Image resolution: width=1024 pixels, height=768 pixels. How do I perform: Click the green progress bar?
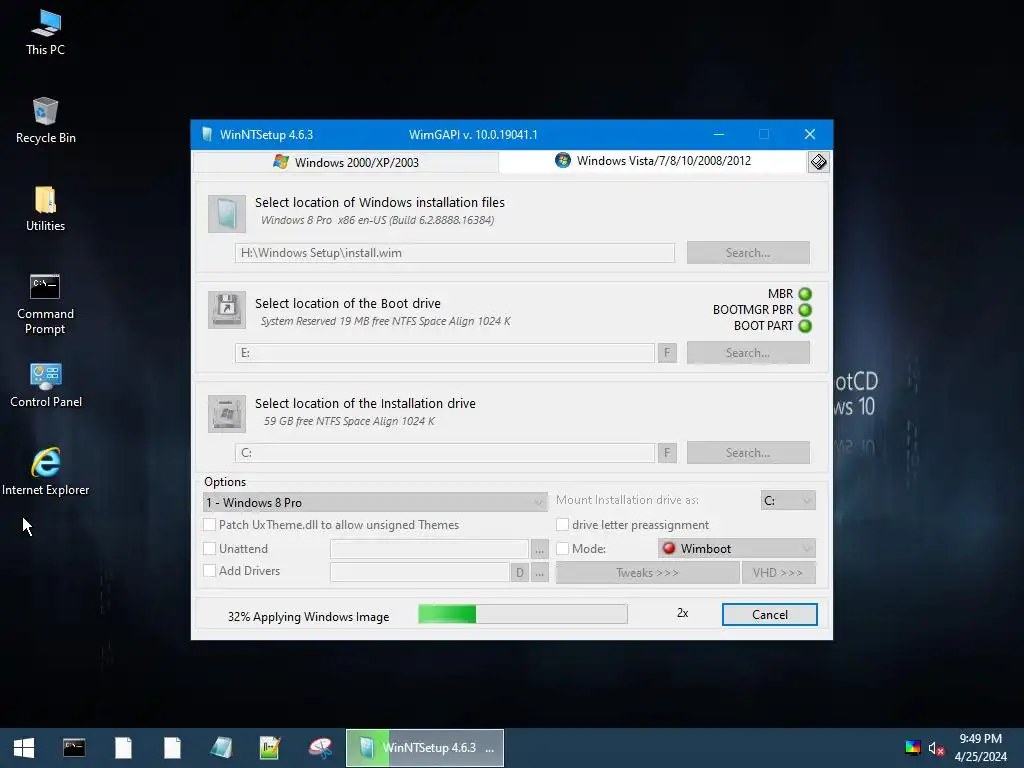(x=523, y=614)
